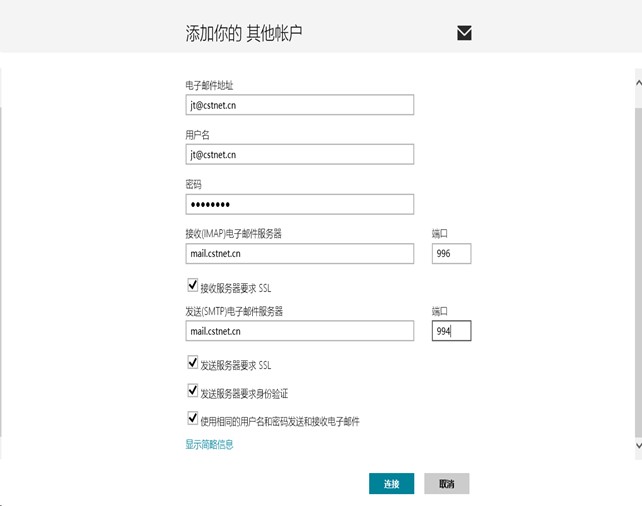Screen dimensions: 642x506
Task: Click the vertical scrollbar thumb
Action: tap(638, 272)
